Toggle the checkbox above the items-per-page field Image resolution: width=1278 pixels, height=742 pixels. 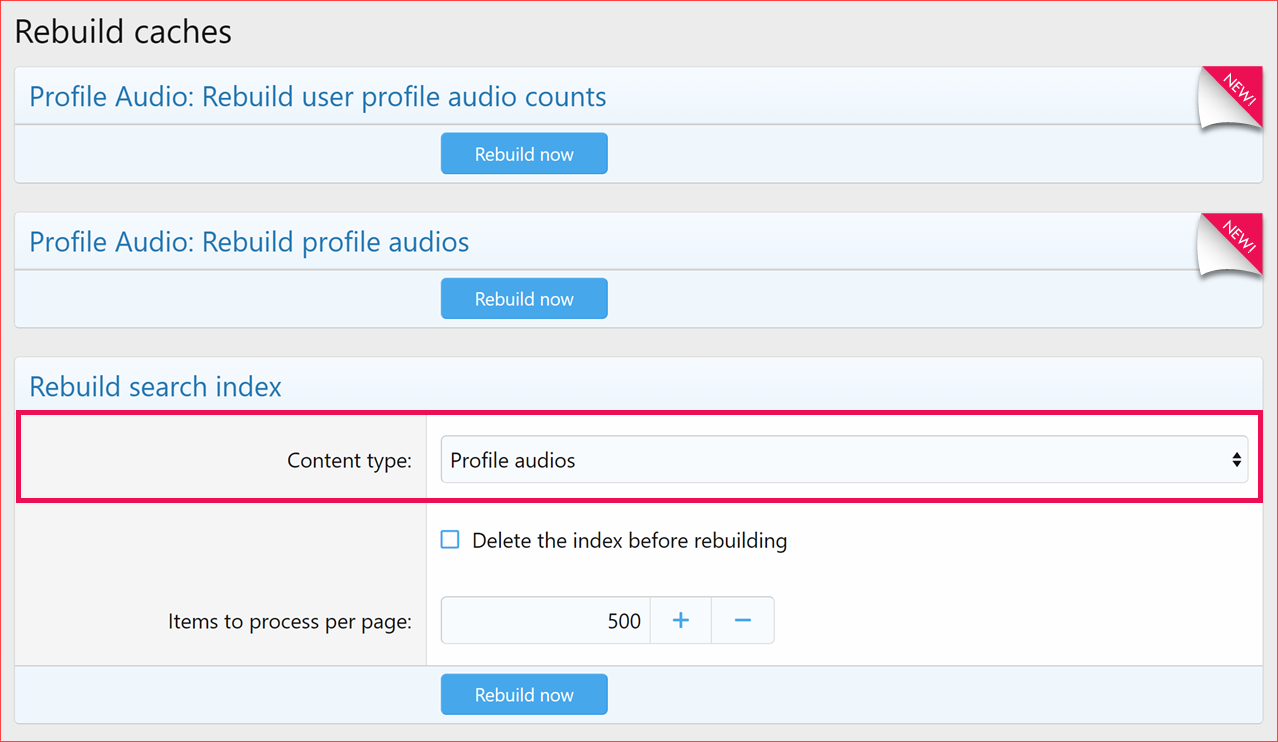449,539
